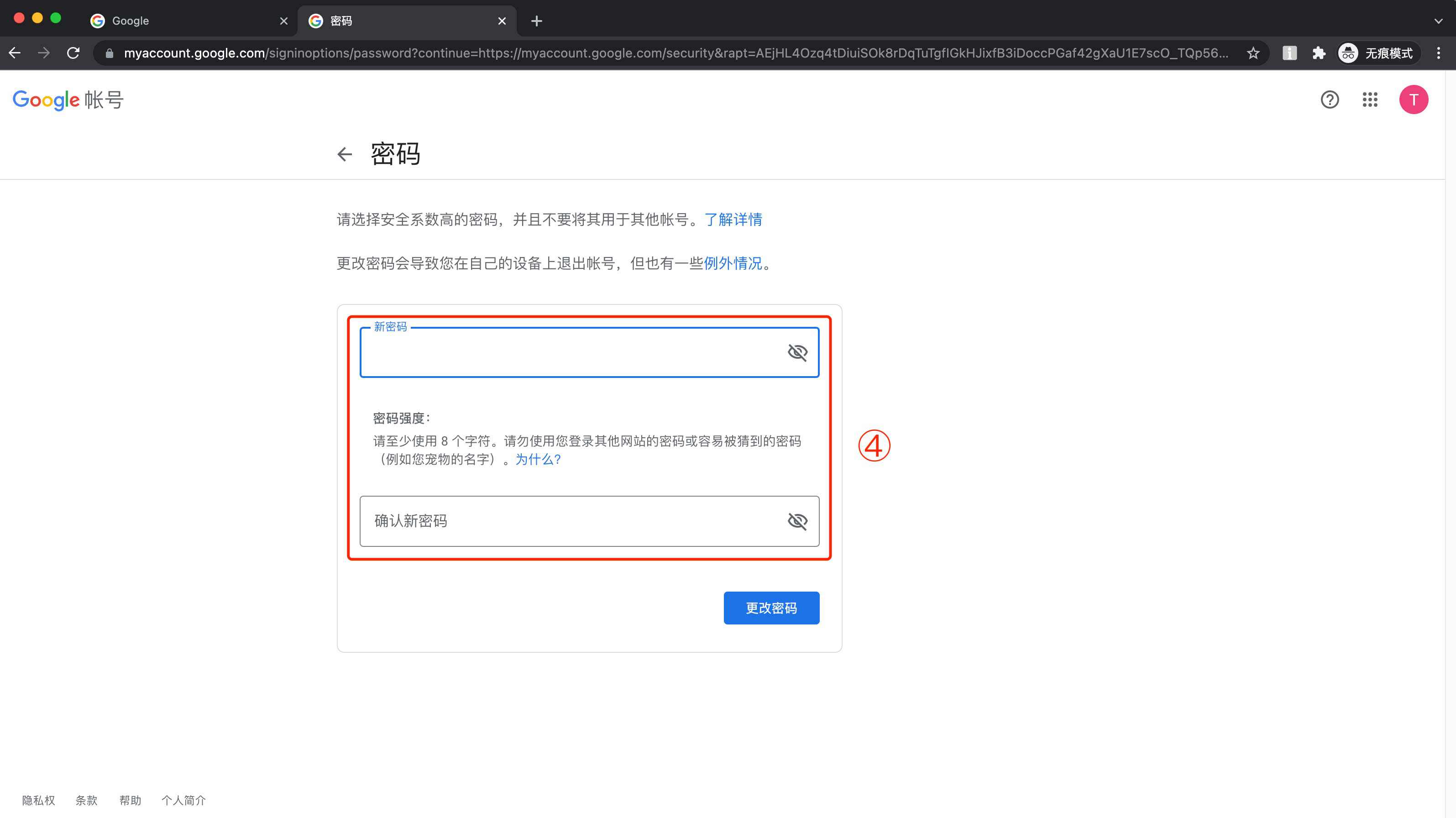Click the pink account avatar
The width and height of the screenshot is (1456, 818).
pos(1414,100)
